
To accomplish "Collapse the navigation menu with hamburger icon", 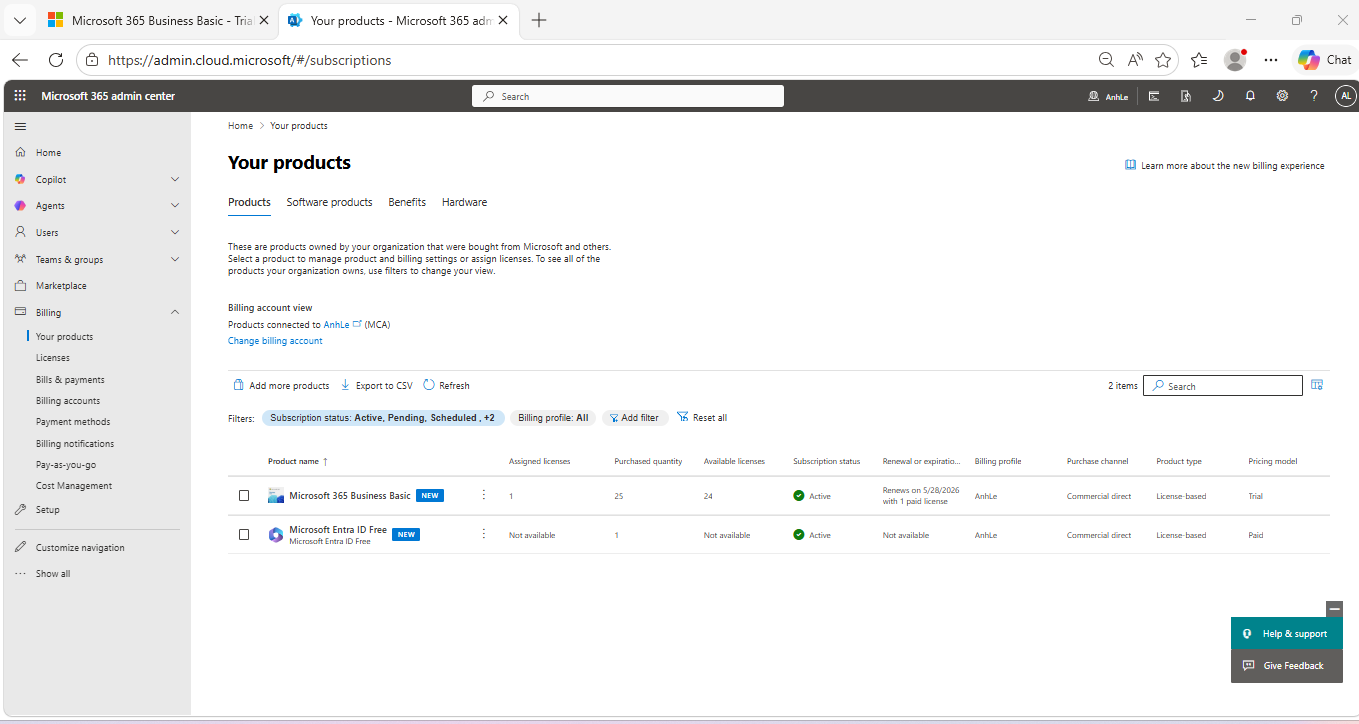I will click(x=20, y=126).
